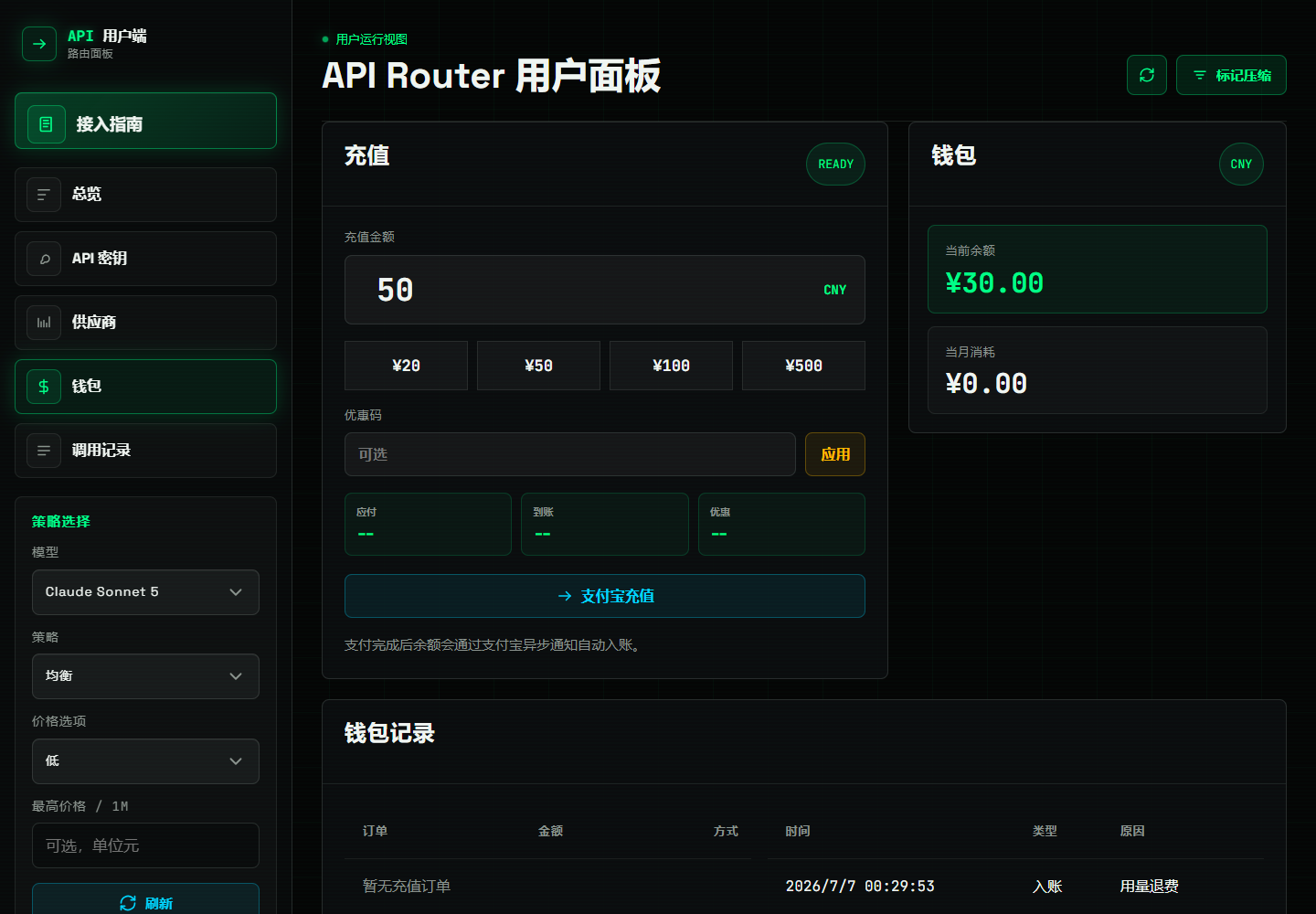The height and width of the screenshot is (914, 1316).
Task: Click the document icon on 接入指南
Action: pyautogui.click(x=47, y=124)
